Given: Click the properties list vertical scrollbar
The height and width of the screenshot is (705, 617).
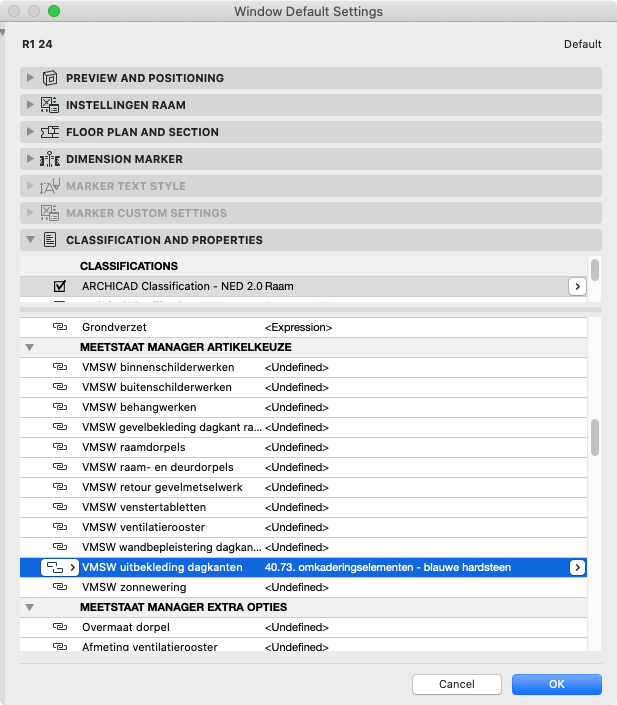Looking at the screenshot, I should tap(594, 436).
